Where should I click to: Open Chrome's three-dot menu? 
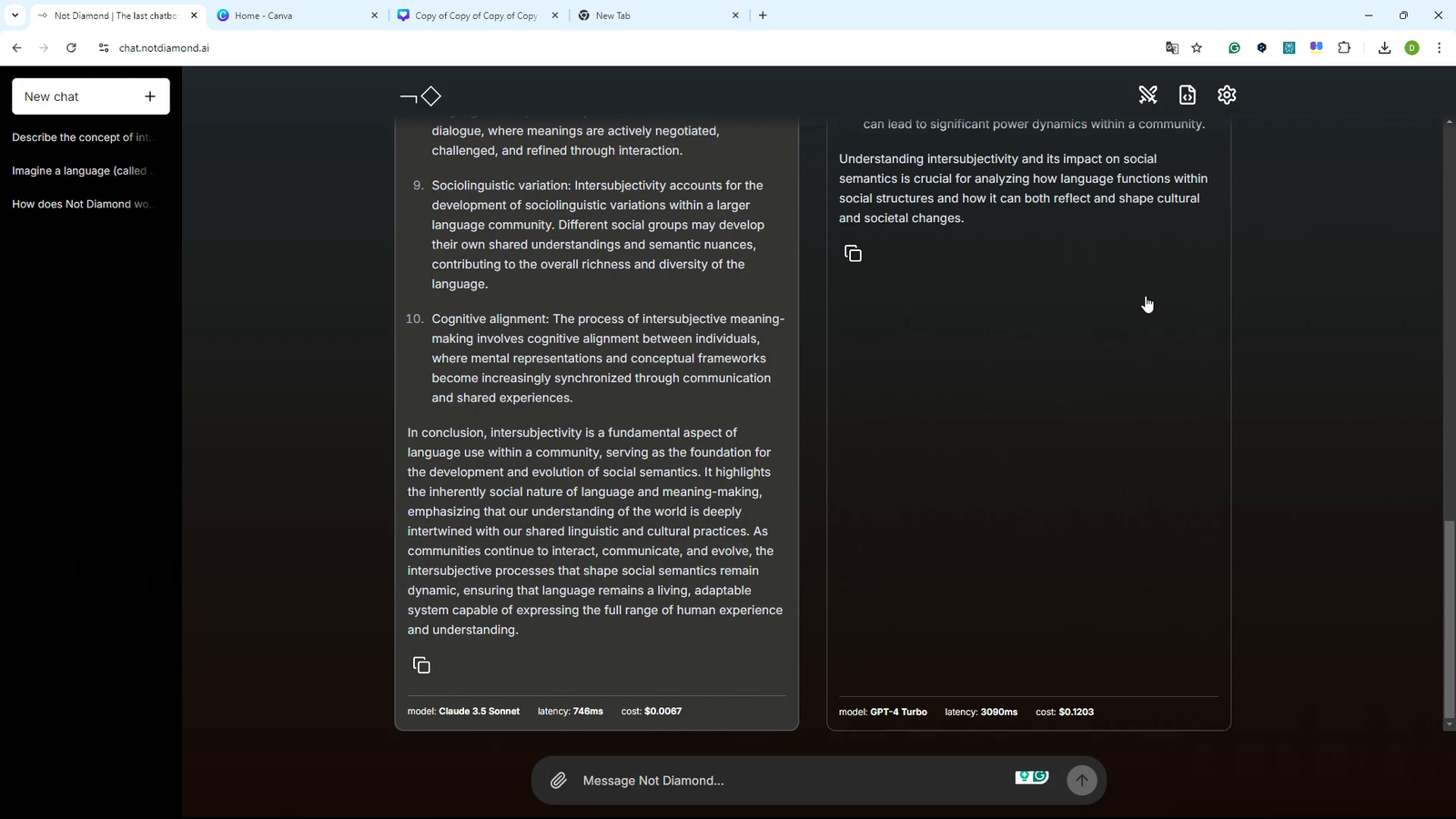pyautogui.click(x=1439, y=47)
